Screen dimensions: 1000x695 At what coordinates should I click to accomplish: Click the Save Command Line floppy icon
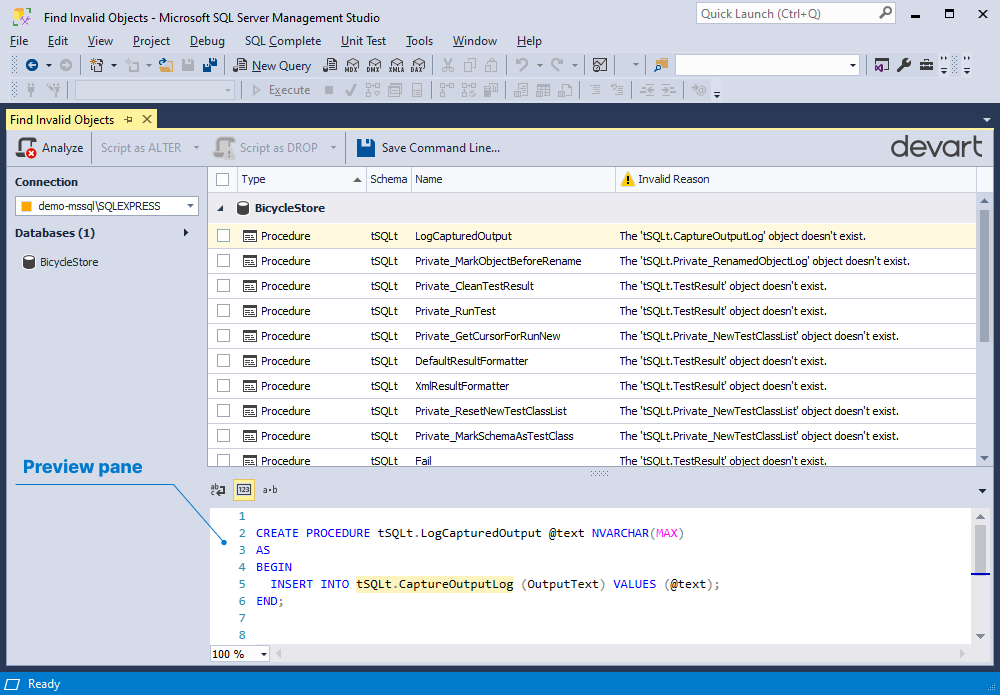[x=366, y=148]
